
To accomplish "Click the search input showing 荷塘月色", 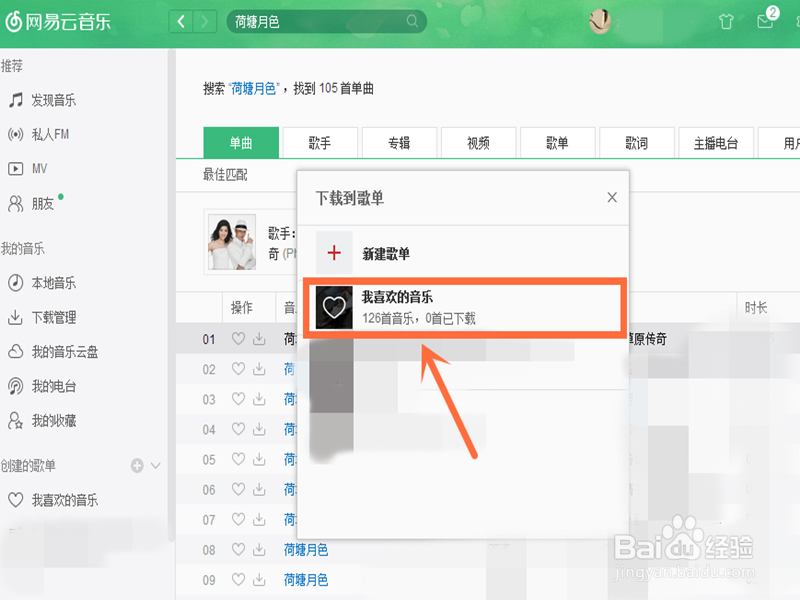I will pyautogui.click(x=320, y=22).
